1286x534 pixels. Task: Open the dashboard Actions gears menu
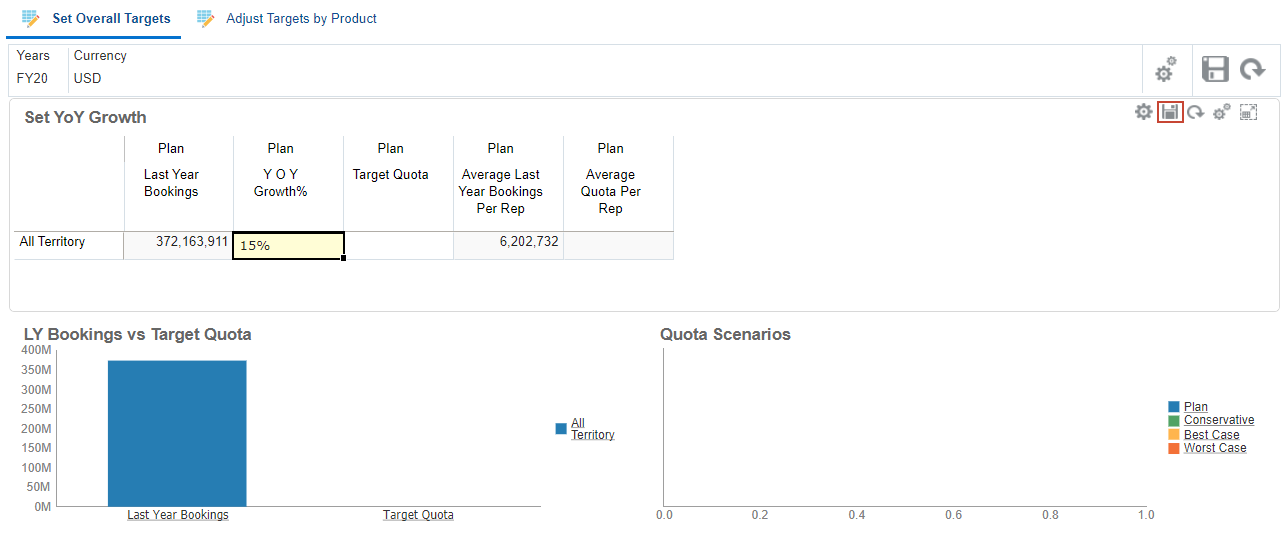[x=1165, y=70]
